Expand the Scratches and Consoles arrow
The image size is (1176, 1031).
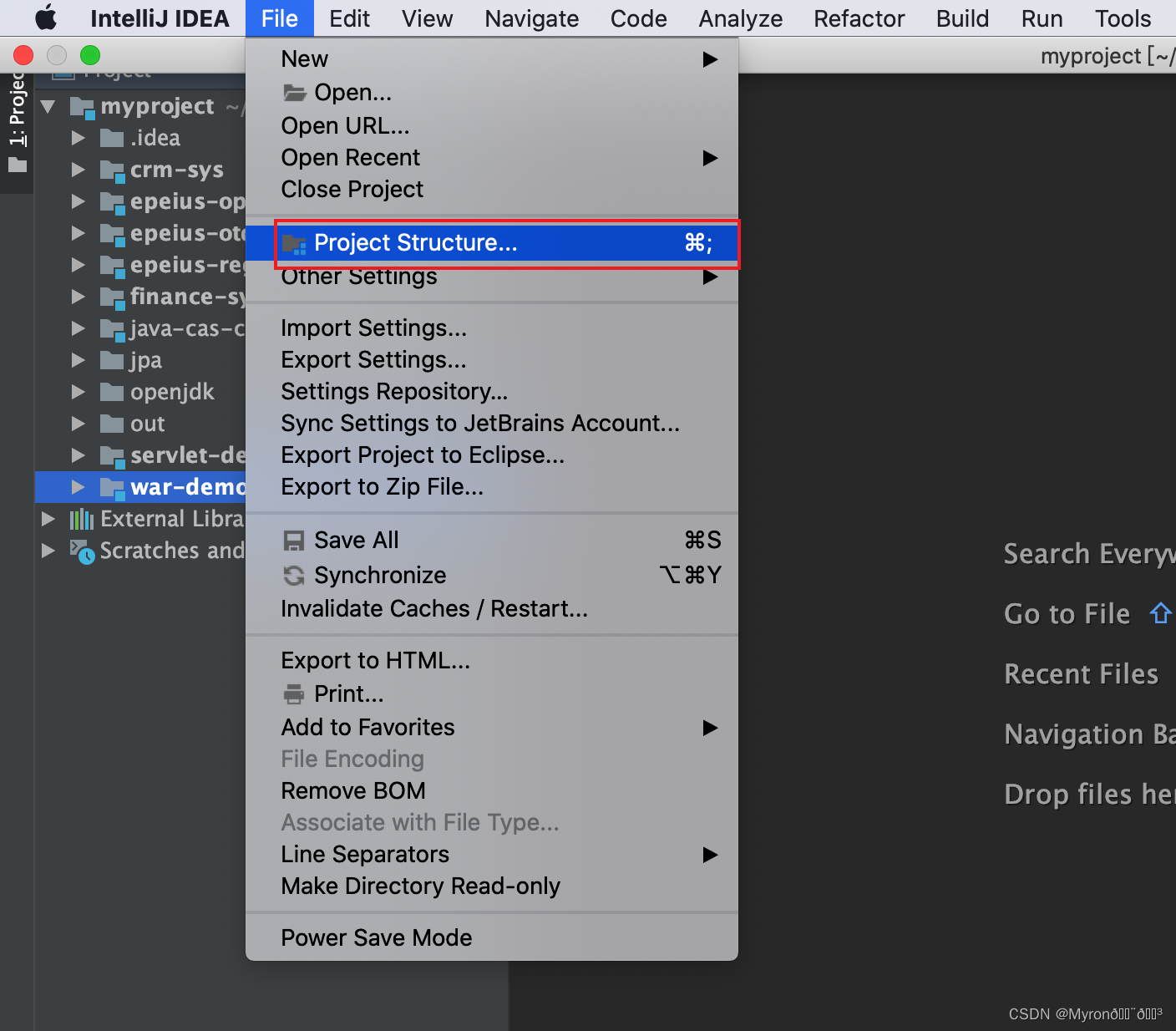[48, 551]
